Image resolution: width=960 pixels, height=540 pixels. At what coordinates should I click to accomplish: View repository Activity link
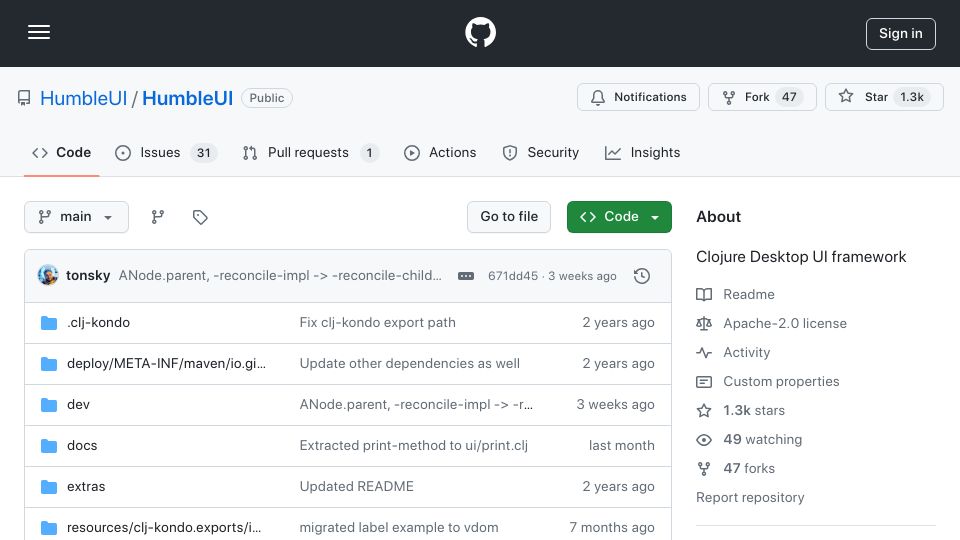[733, 353]
